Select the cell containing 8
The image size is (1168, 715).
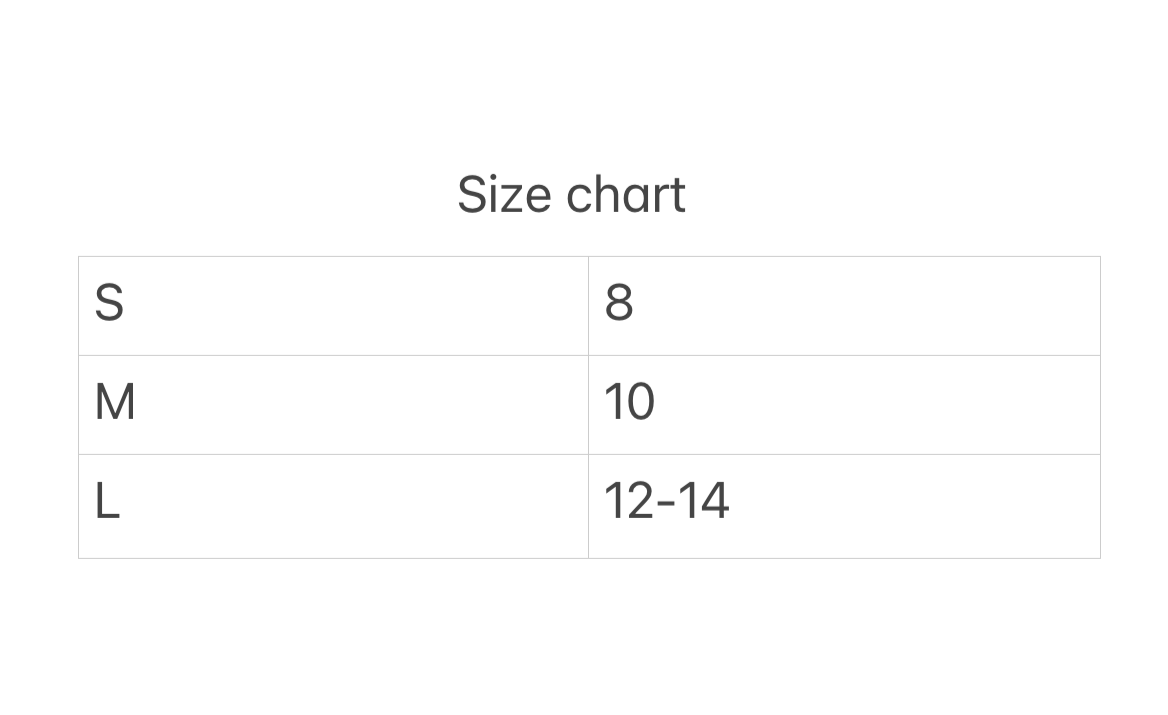[x=844, y=305]
